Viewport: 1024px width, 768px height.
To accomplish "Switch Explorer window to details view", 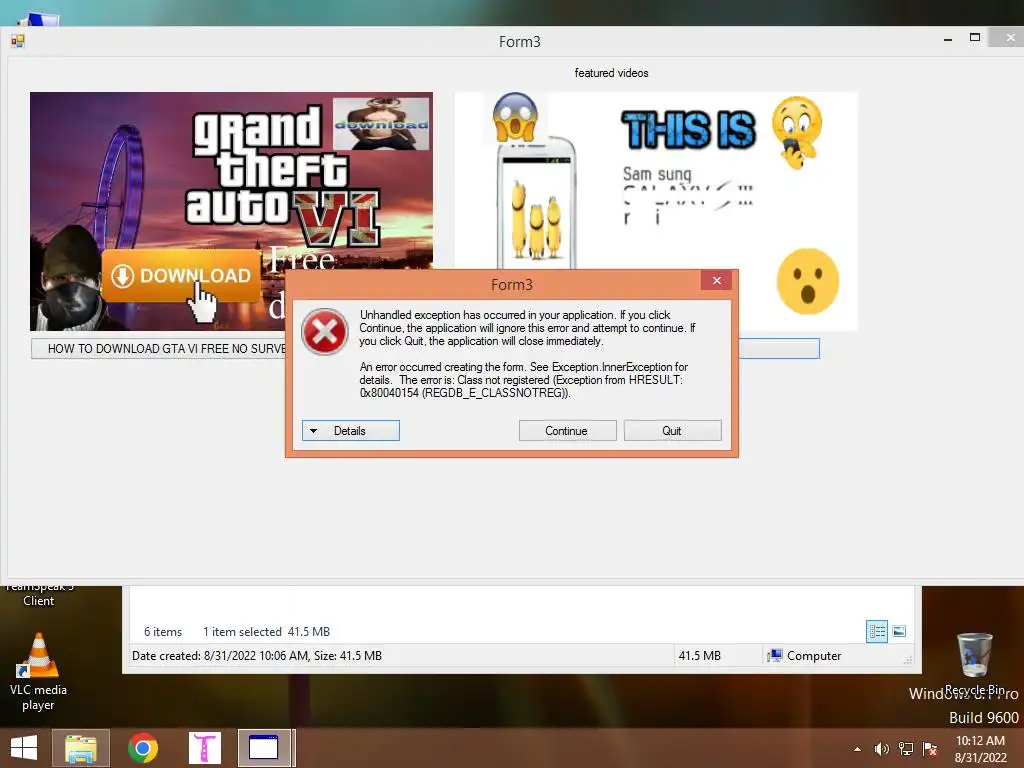I will coord(876,632).
